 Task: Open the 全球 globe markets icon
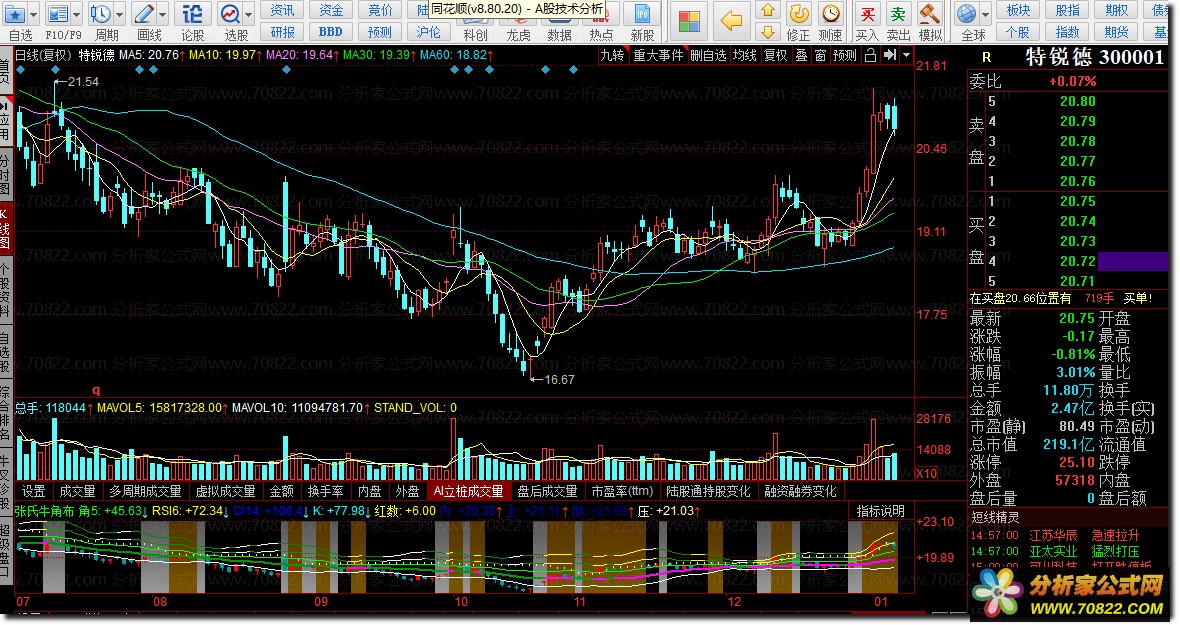[966, 14]
